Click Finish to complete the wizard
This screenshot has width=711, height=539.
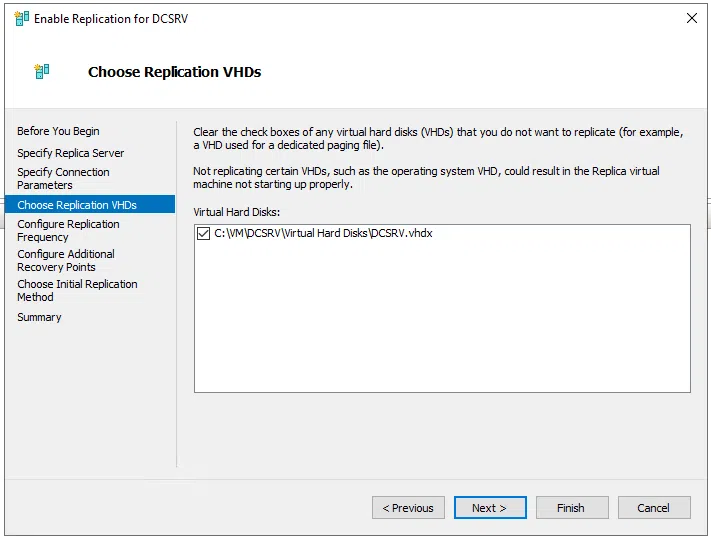pyautogui.click(x=572, y=508)
